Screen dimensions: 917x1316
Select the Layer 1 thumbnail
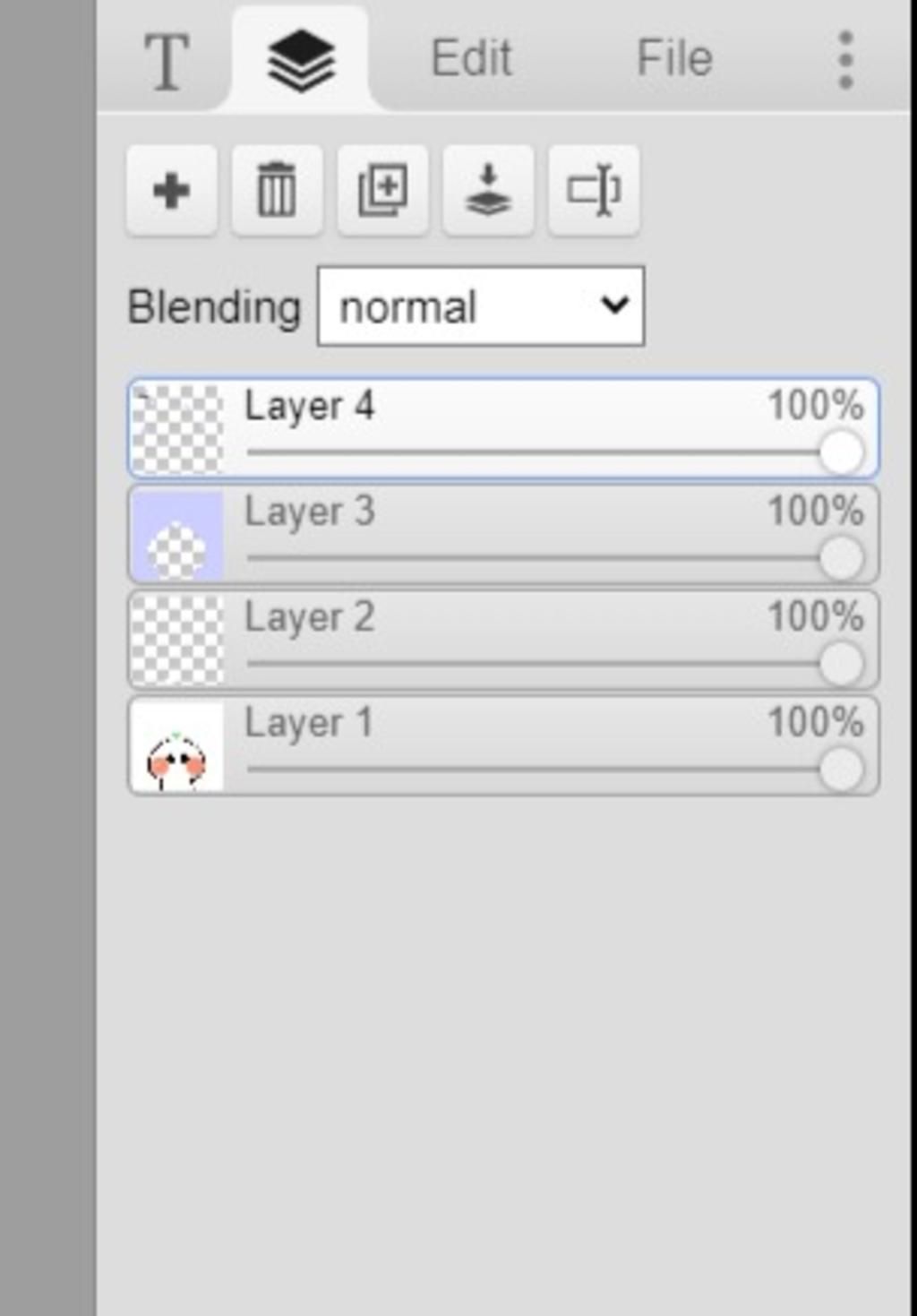(x=177, y=746)
